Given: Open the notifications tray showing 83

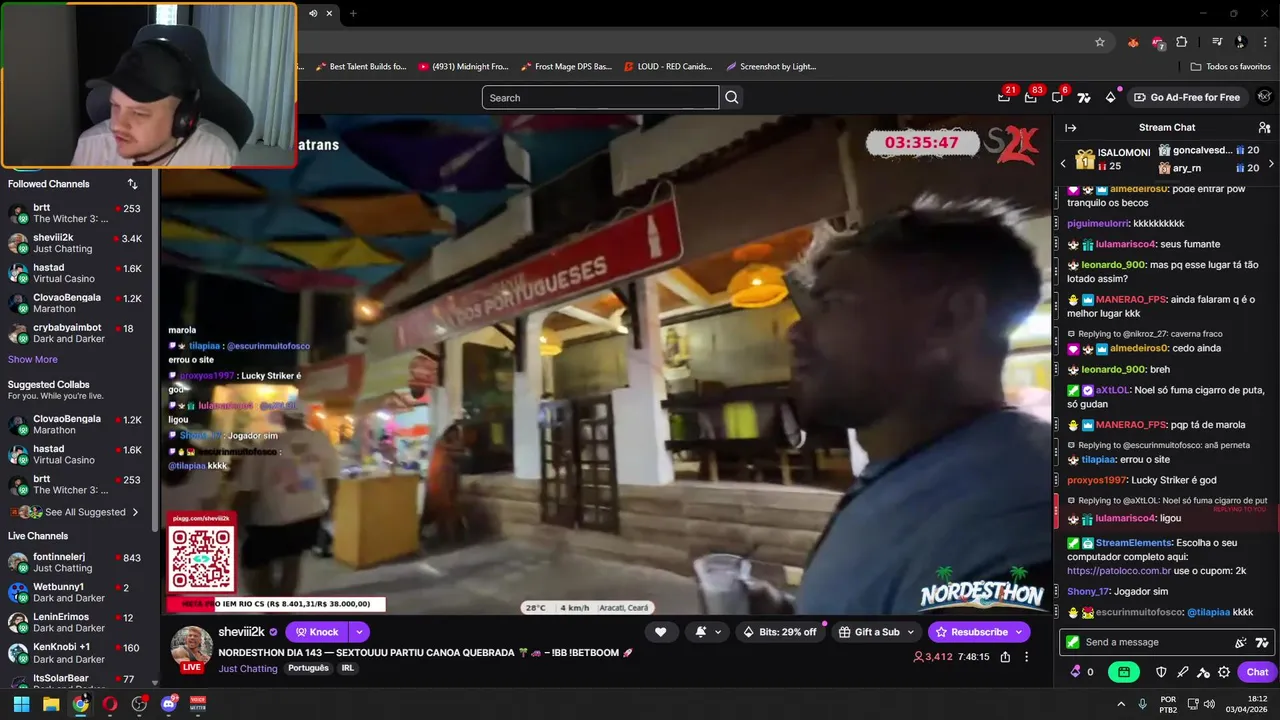Looking at the screenshot, I should pyautogui.click(x=1031, y=97).
